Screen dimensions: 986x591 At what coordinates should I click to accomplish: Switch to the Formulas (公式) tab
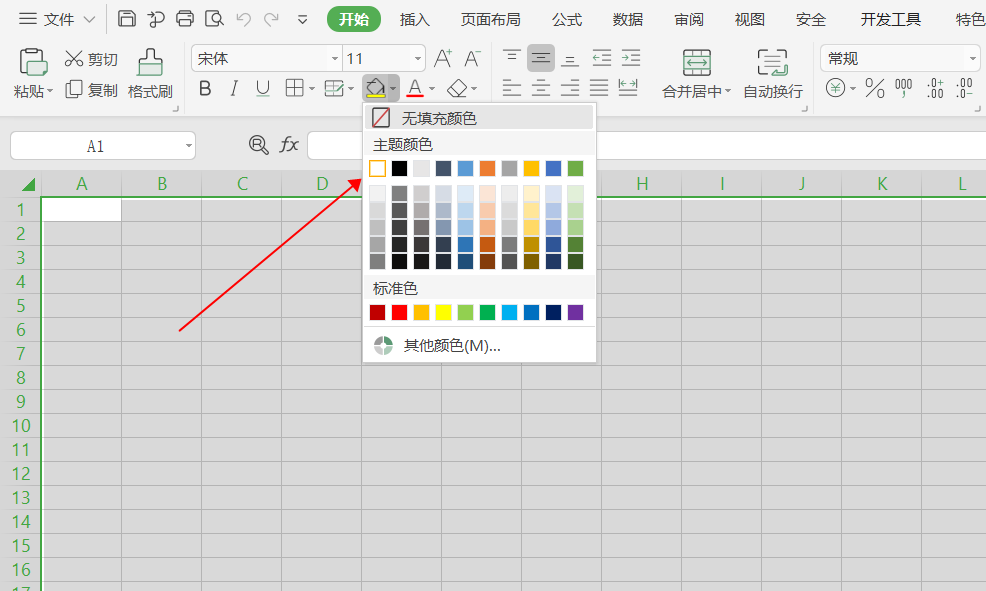[567, 19]
